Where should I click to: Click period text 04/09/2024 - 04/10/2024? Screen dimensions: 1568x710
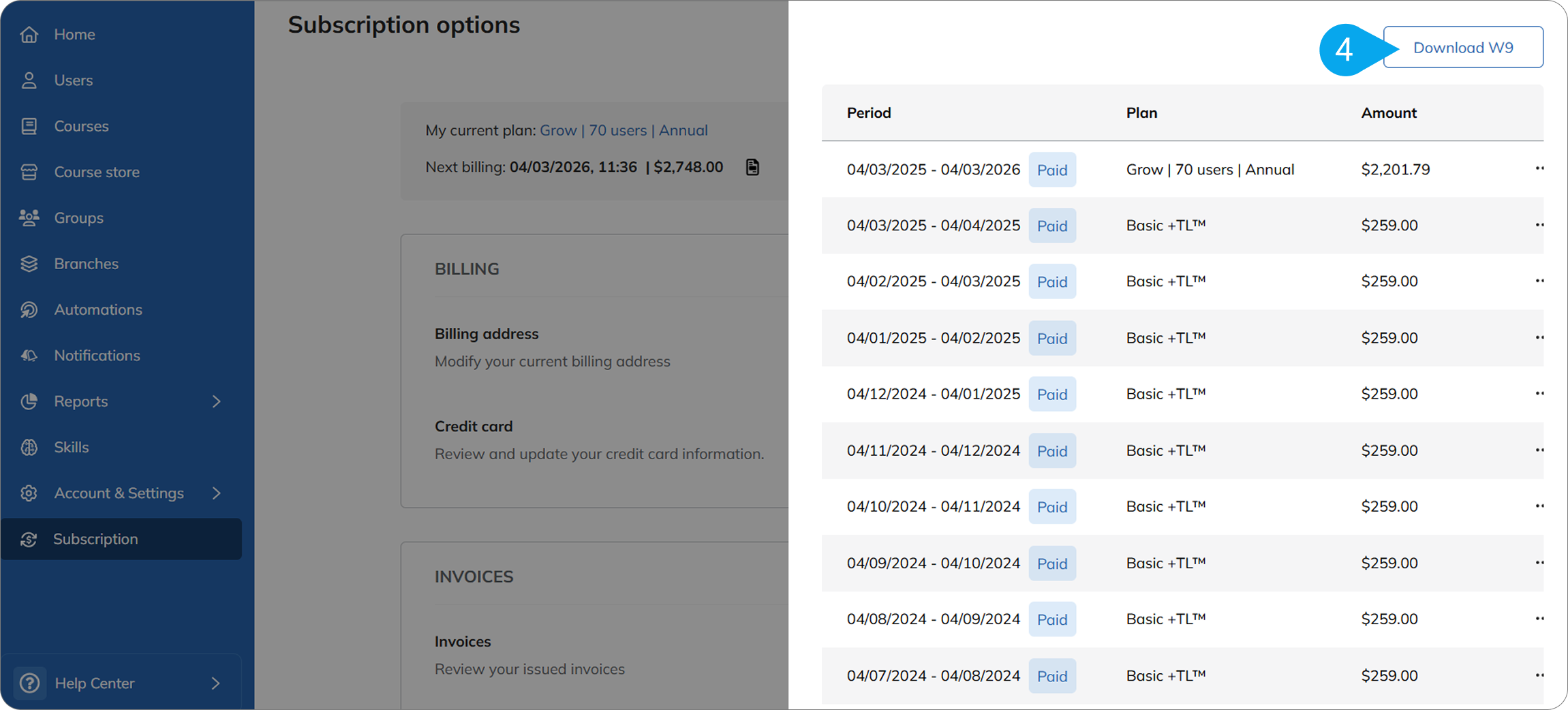(933, 564)
